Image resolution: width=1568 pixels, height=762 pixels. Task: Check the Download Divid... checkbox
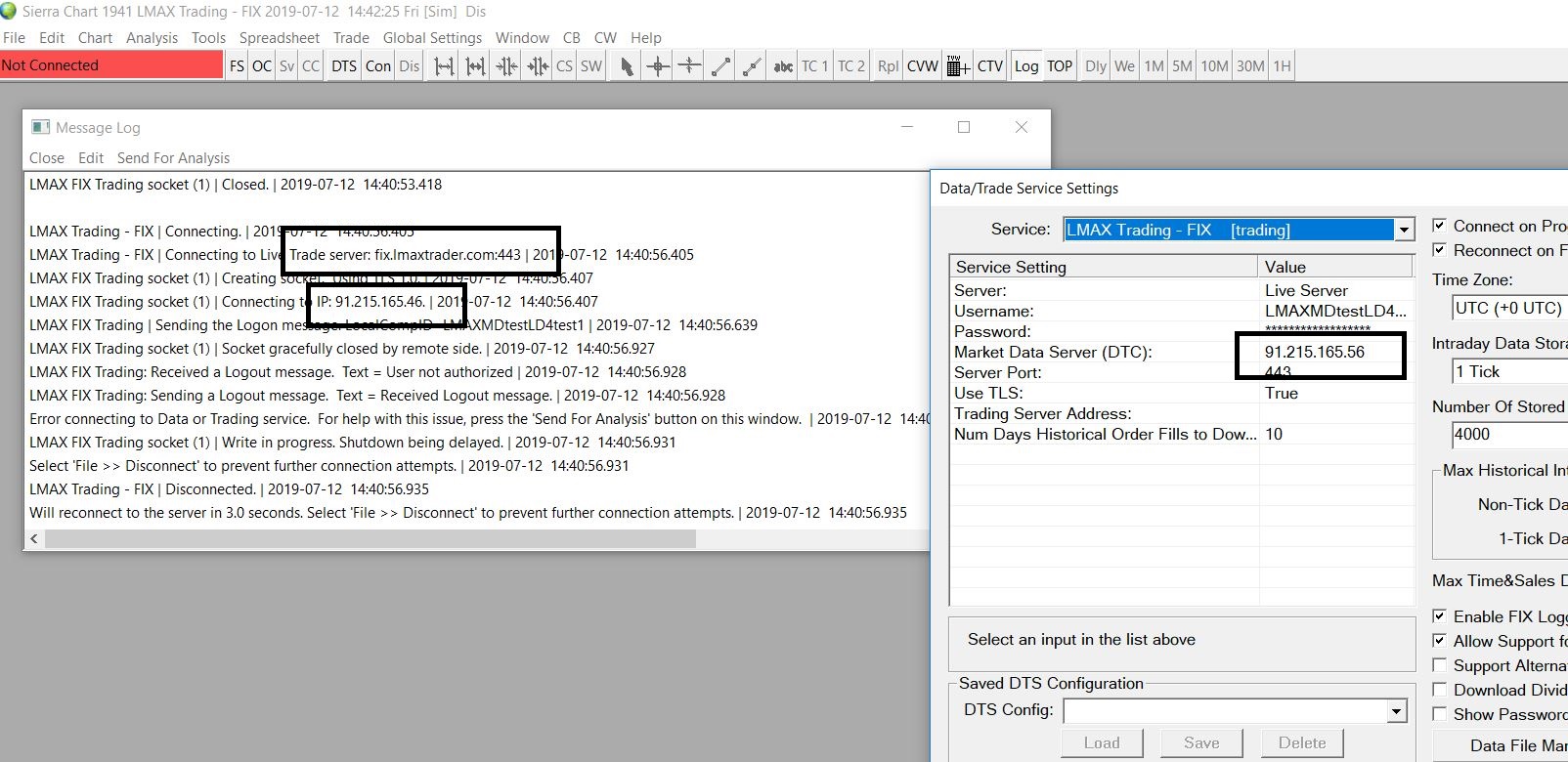point(1439,690)
